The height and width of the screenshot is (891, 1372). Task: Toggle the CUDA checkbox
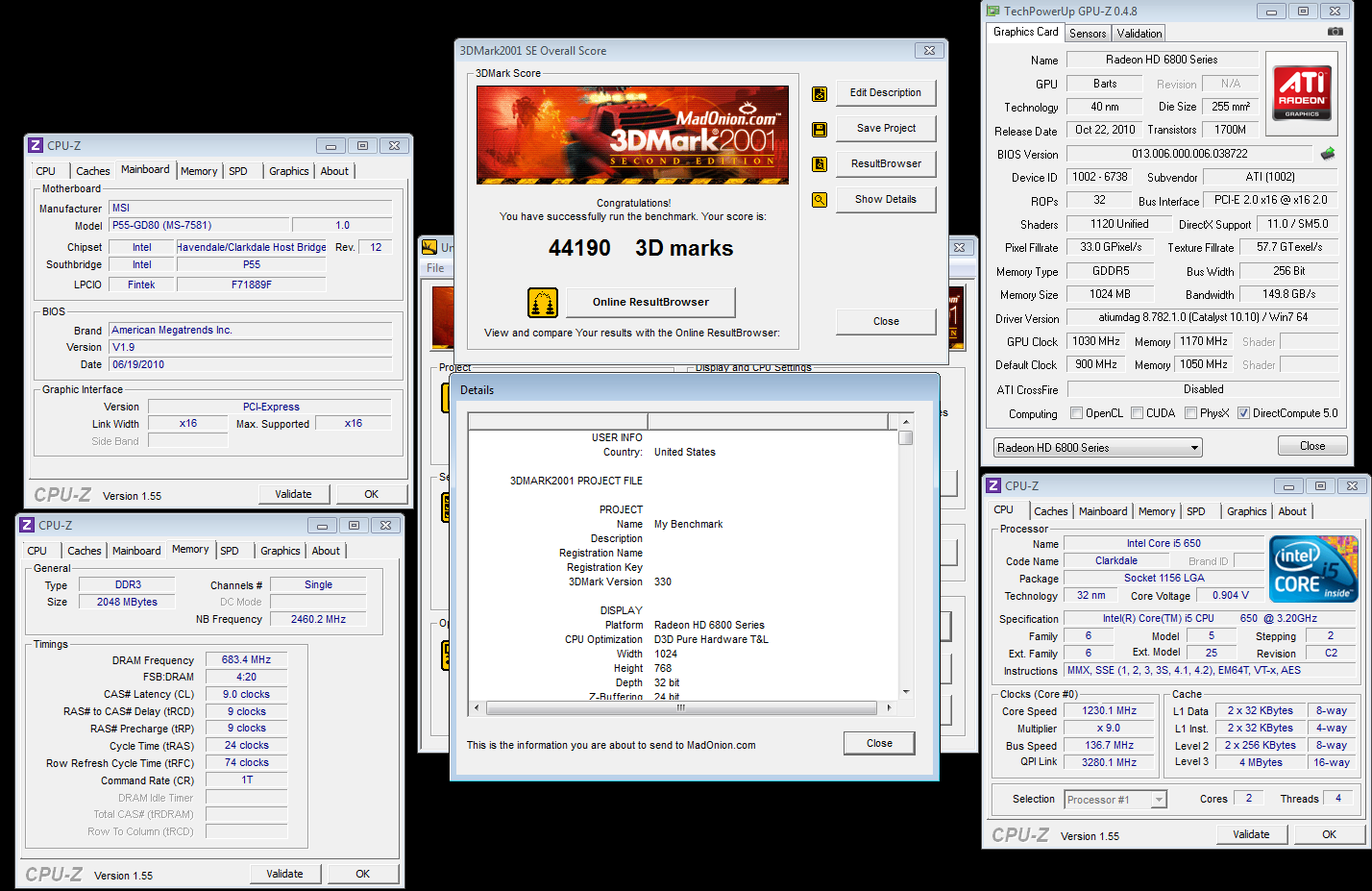(1138, 413)
